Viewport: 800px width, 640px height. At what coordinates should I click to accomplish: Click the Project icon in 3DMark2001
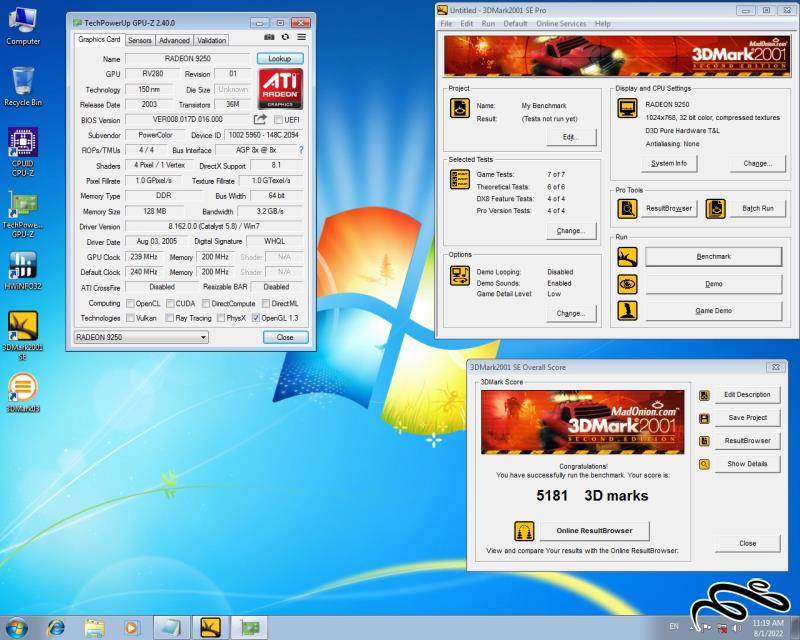pyautogui.click(x=460, y=108)
